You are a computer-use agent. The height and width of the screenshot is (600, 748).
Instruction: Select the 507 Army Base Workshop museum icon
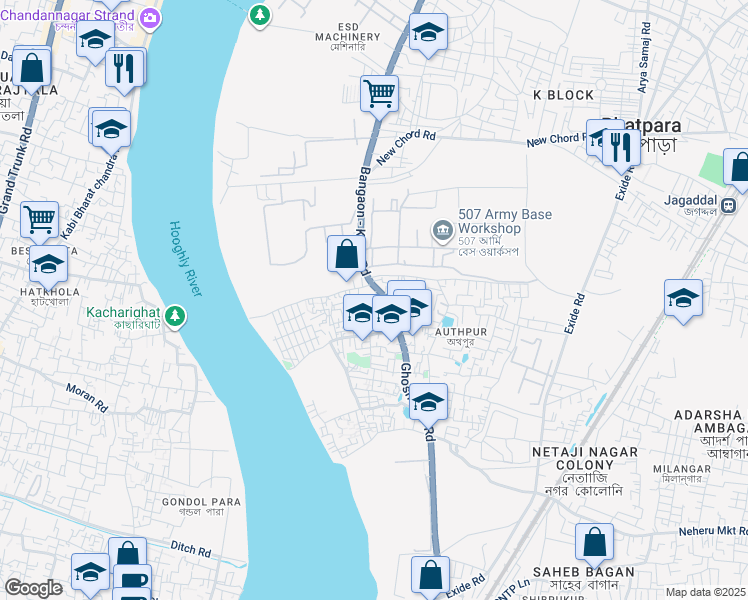pos(443,230)
